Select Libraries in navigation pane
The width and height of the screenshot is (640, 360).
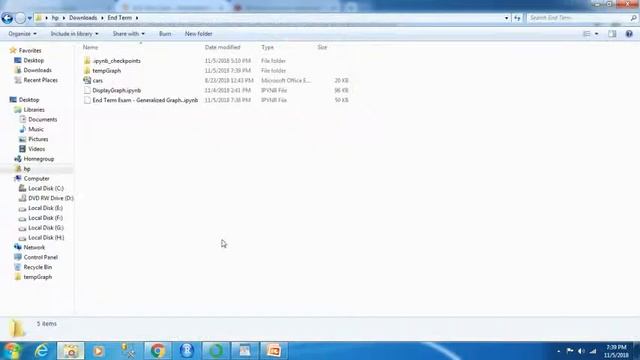click(34, 110)
